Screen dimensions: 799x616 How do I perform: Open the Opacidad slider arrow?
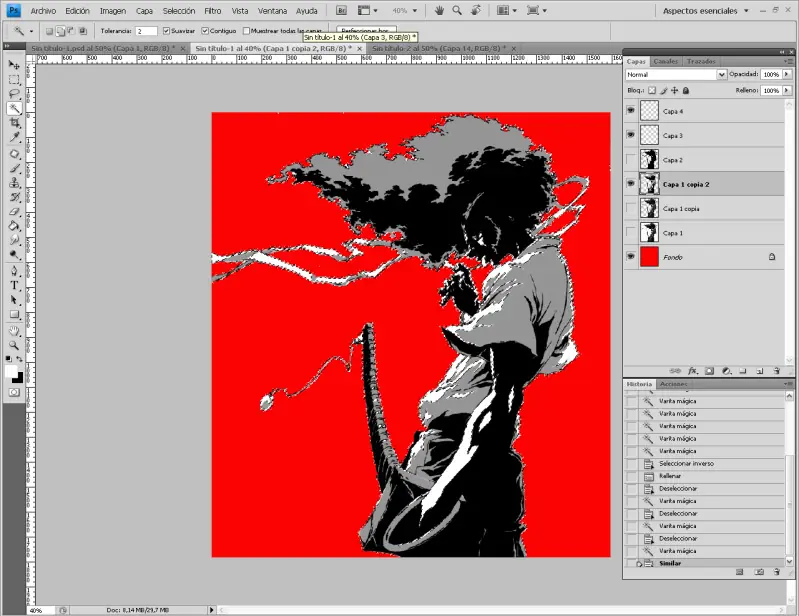(787, 74)
